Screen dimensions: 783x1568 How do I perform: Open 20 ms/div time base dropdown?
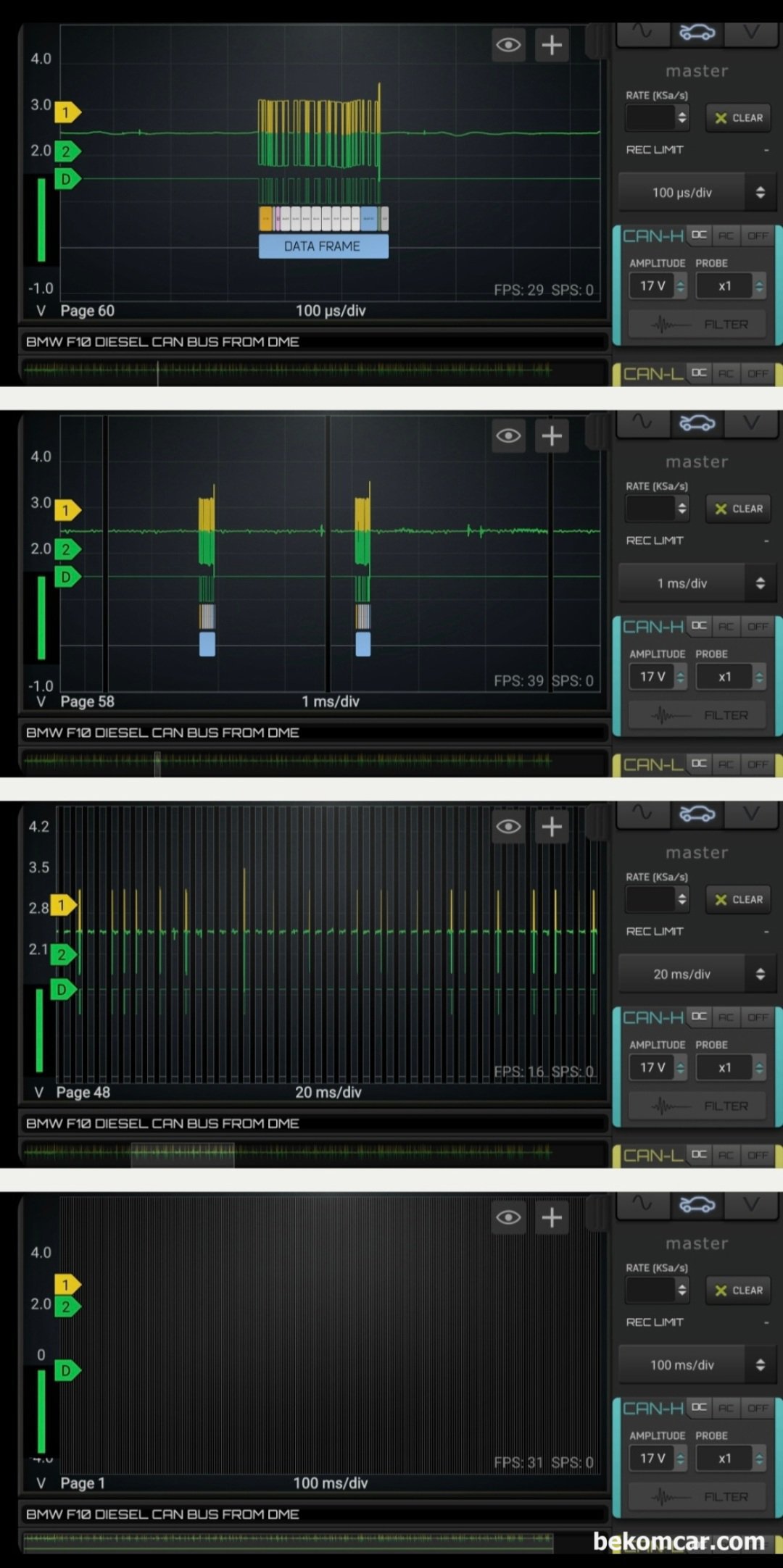point(696,975)
